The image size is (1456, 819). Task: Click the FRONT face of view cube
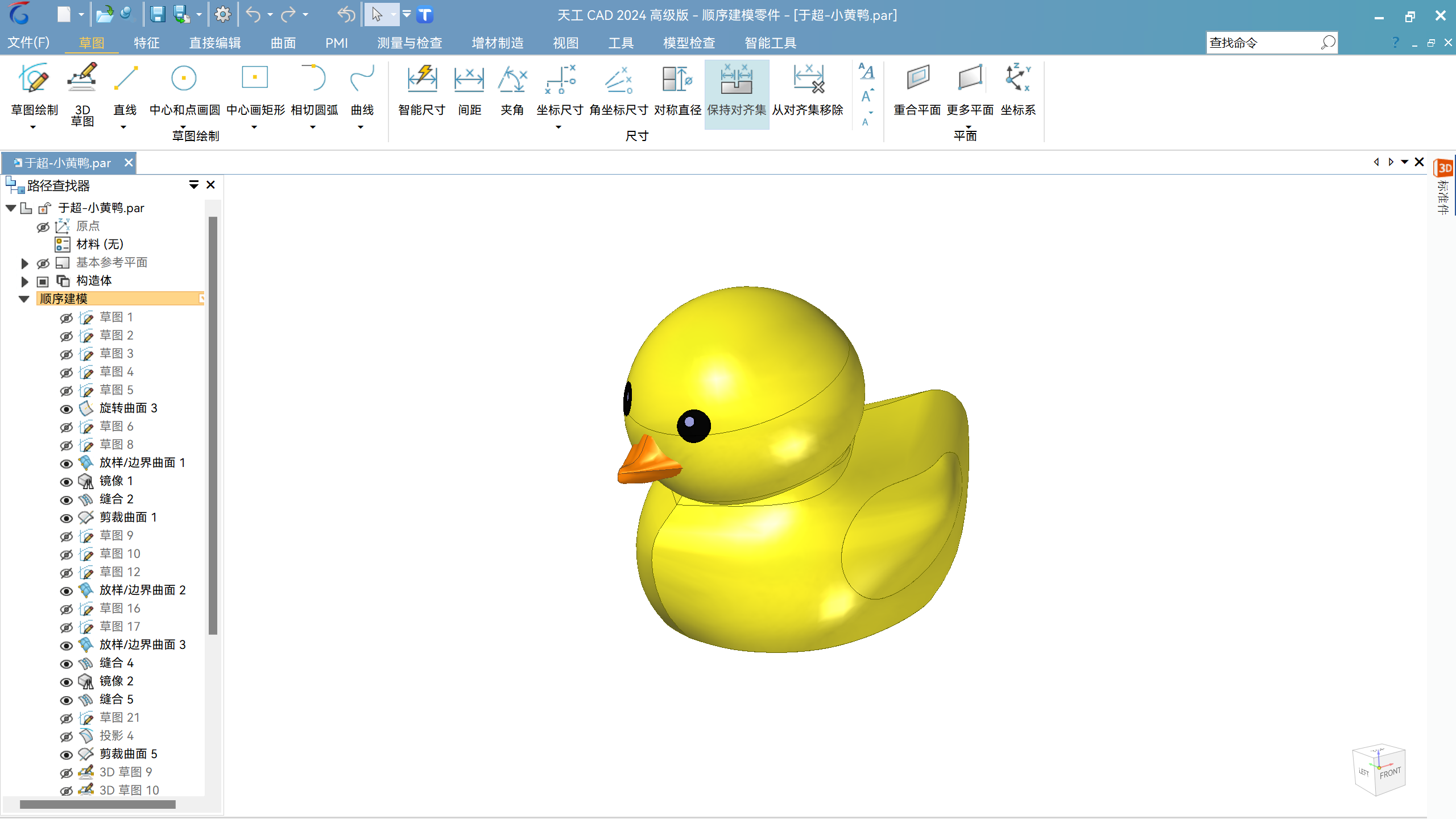(x=1390, y=773)
